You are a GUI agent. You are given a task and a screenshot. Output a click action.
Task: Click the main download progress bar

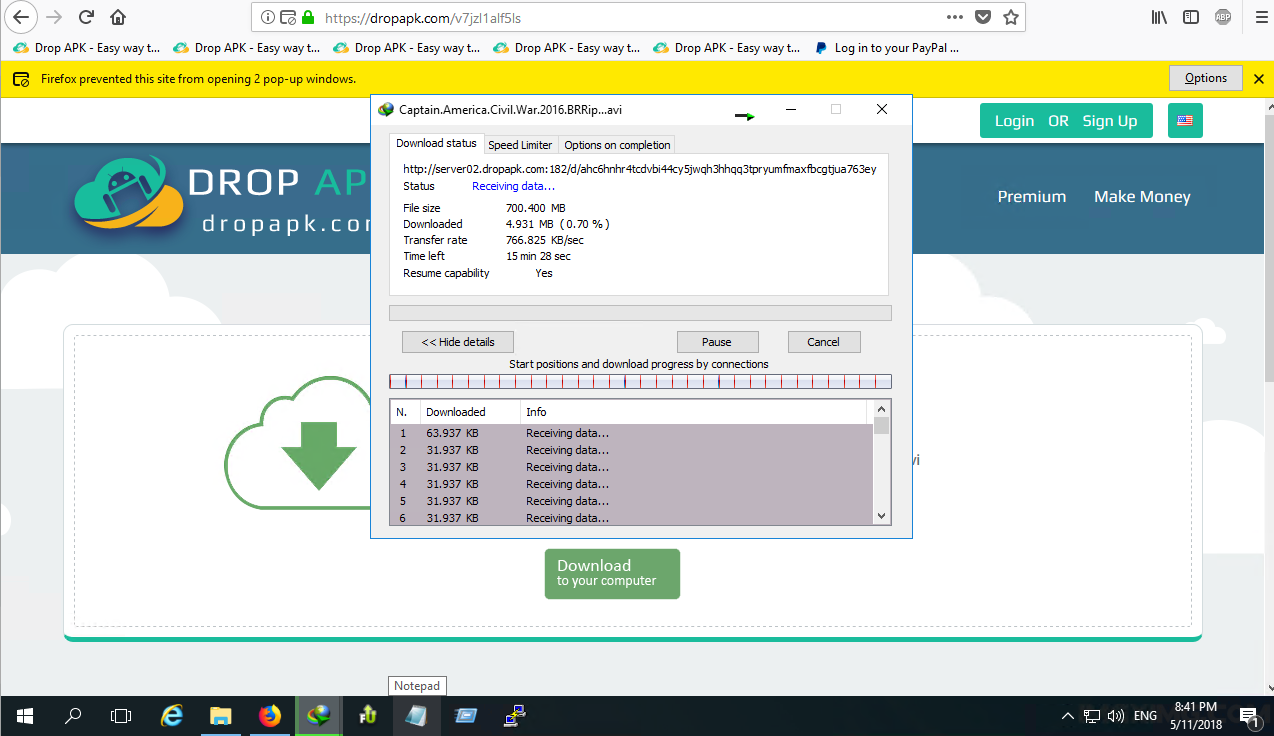click(x=640, y=313)
